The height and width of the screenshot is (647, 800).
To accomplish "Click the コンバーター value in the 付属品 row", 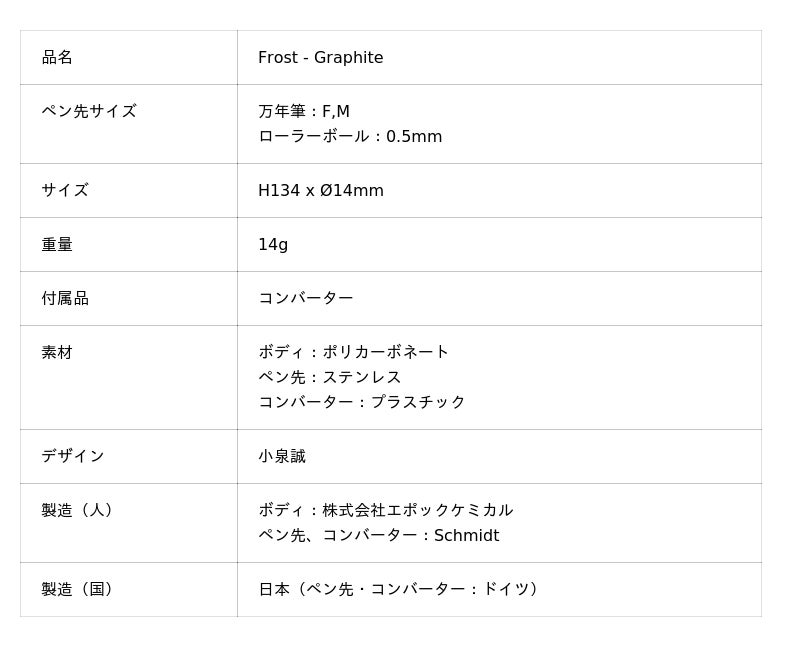I will (306, 299).
